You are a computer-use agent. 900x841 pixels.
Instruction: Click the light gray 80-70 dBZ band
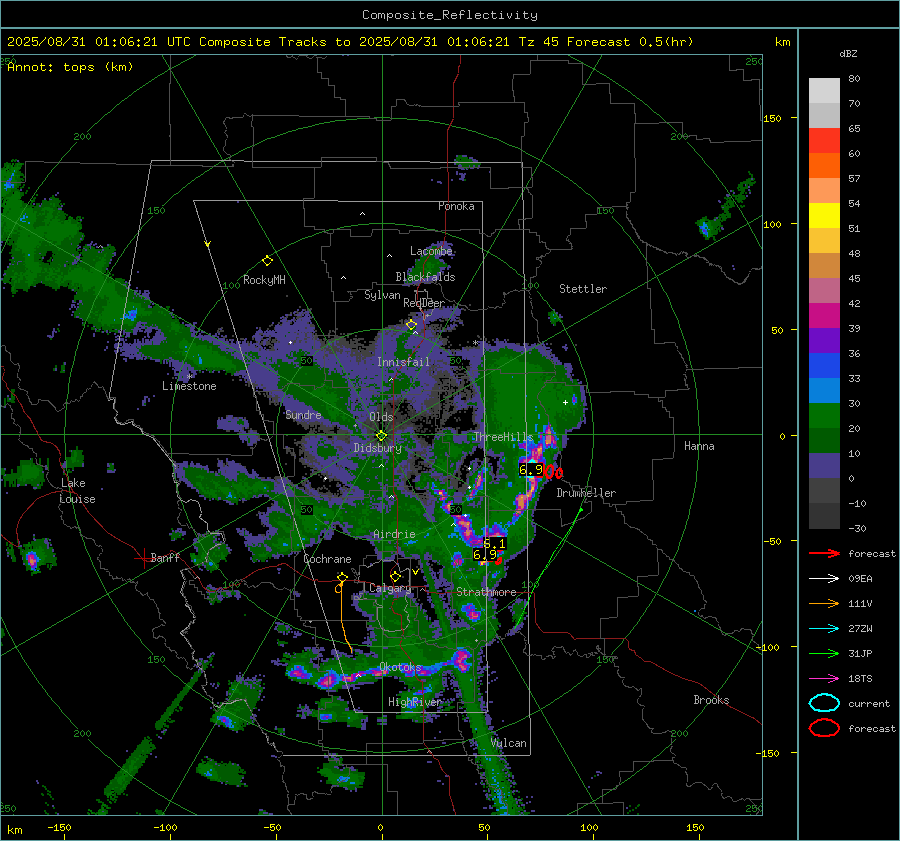coord(824,91)
